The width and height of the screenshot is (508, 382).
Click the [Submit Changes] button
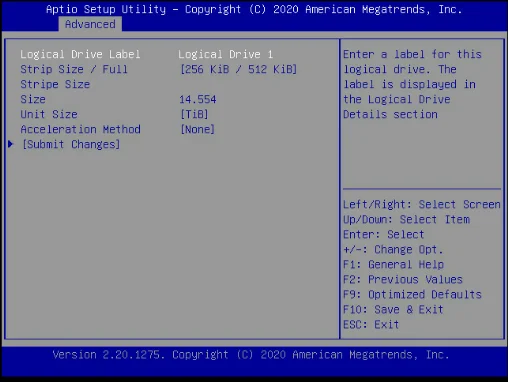[x=71, y=144]
